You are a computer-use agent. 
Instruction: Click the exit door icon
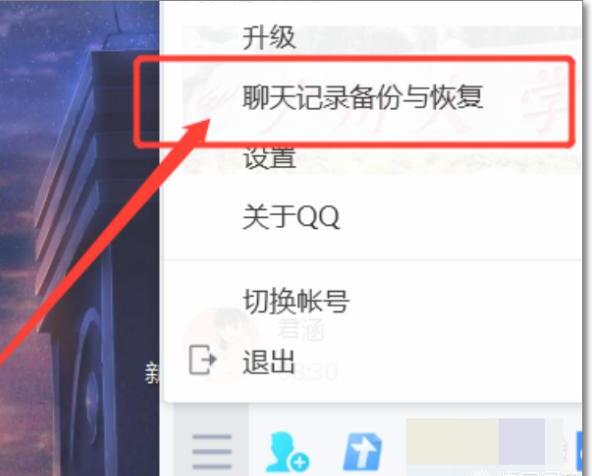[x=203, y=360]
